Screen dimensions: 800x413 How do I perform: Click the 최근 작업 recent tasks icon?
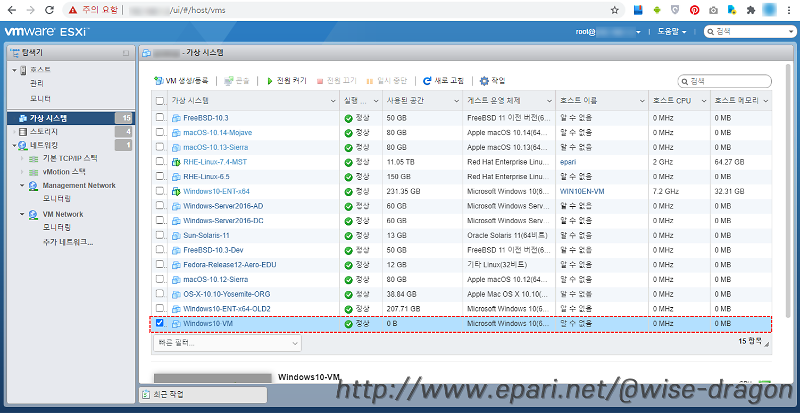[x=146, y=395]
